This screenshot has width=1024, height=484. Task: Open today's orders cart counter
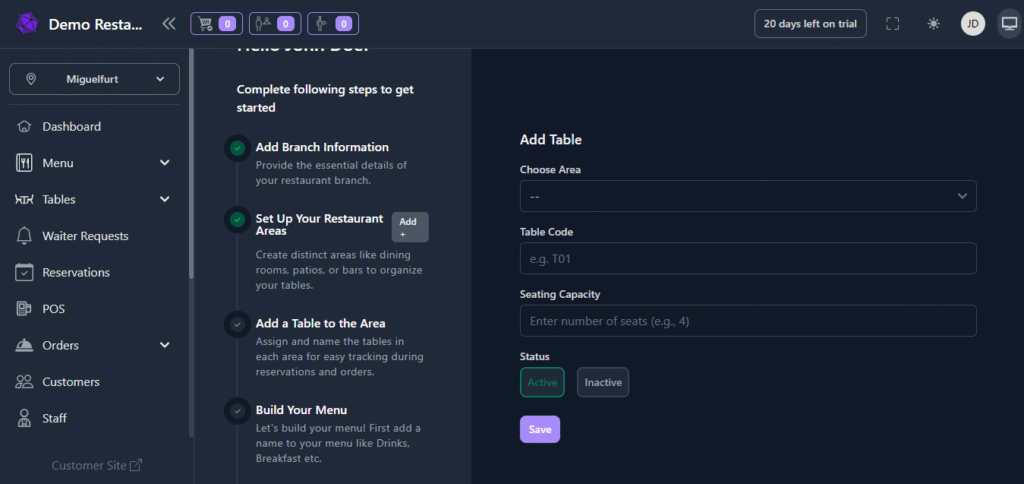pos(215,23)
